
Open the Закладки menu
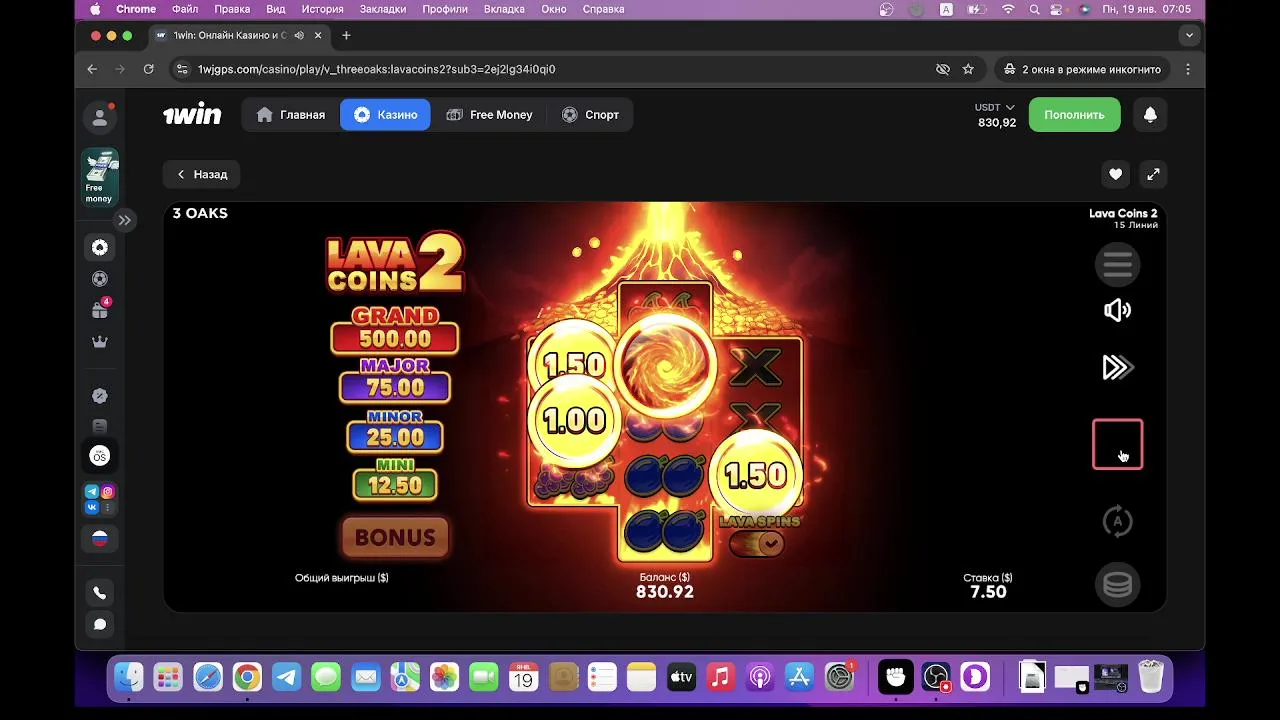(x=383, y=9)
